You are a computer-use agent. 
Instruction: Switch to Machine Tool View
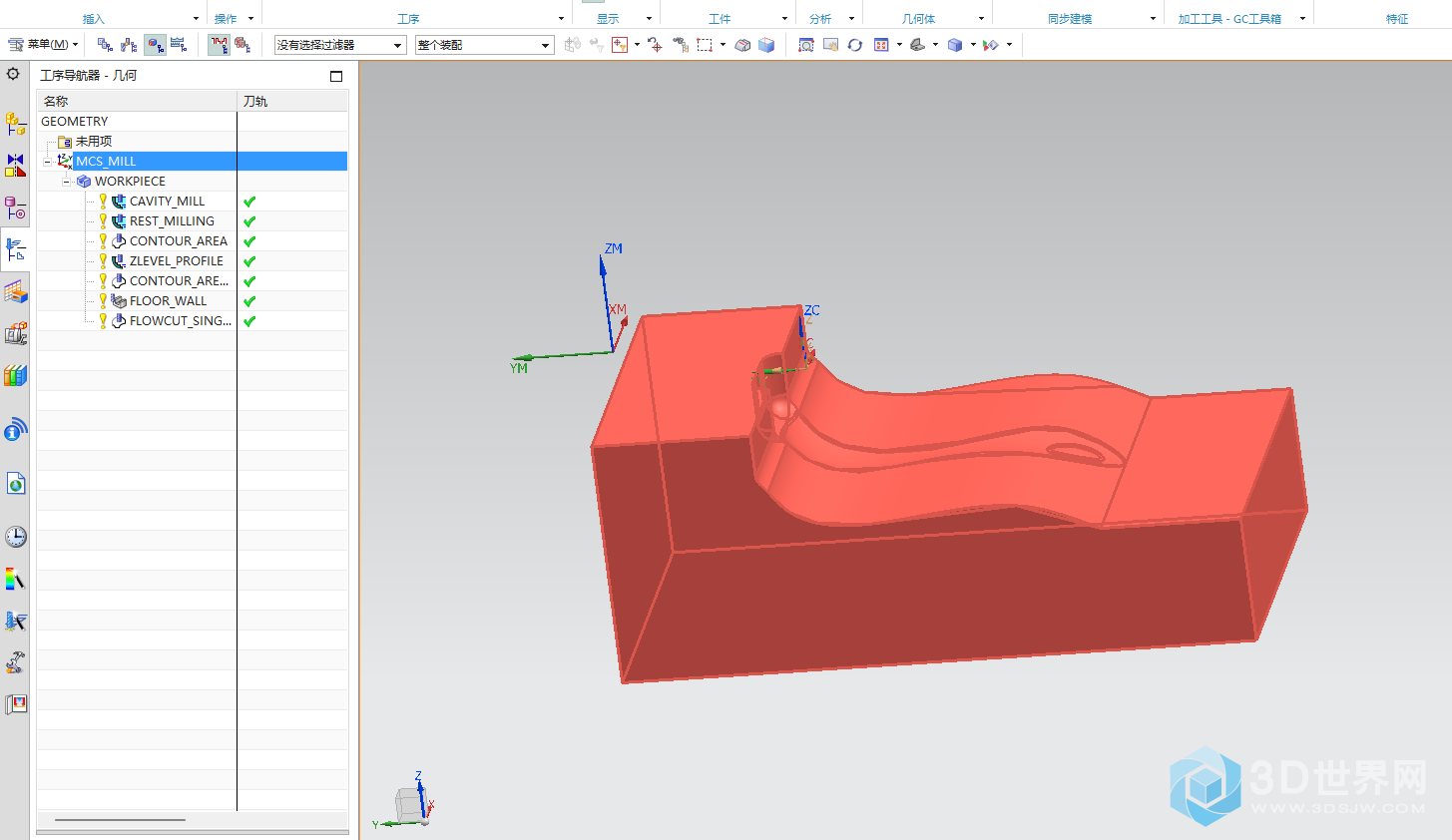(x=129, y=45)
